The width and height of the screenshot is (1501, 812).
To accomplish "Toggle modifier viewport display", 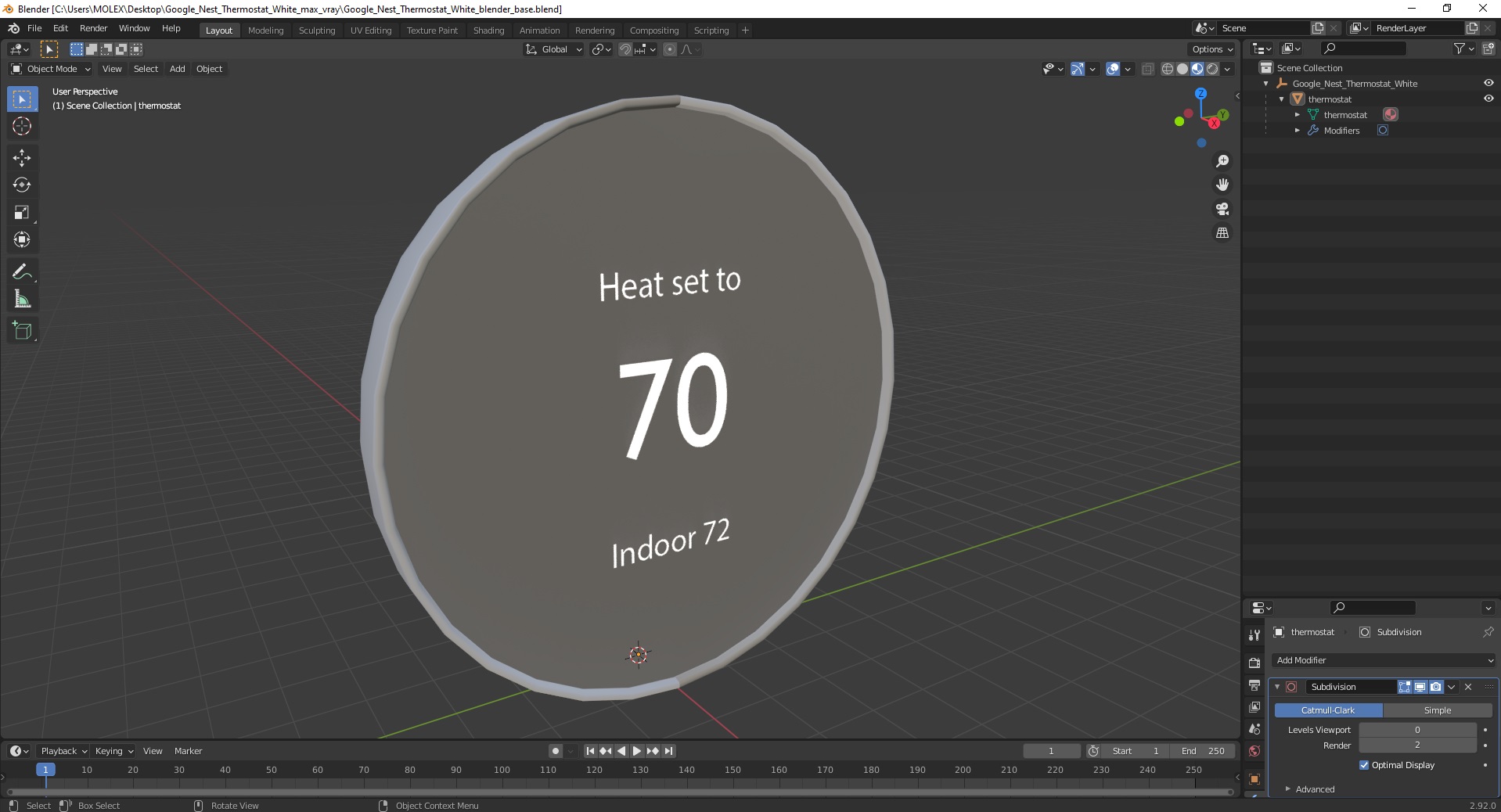I will coord(1420,687).
